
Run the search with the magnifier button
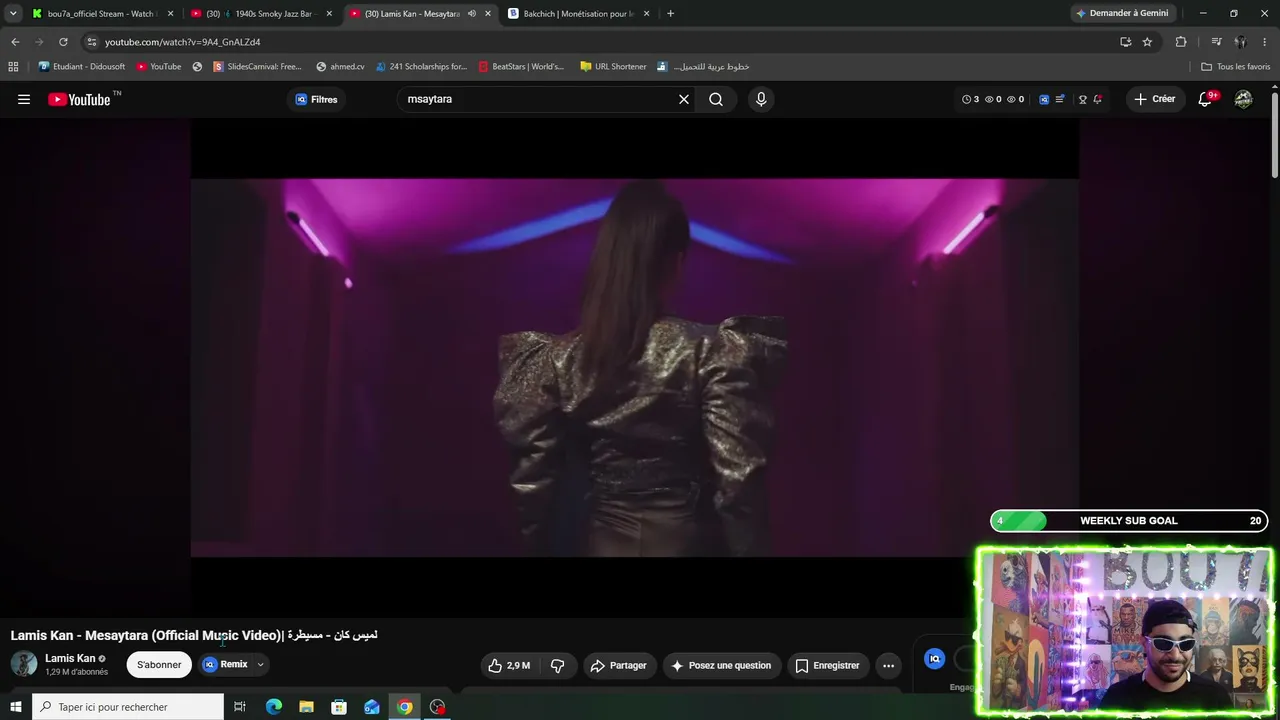coord(716,99)
